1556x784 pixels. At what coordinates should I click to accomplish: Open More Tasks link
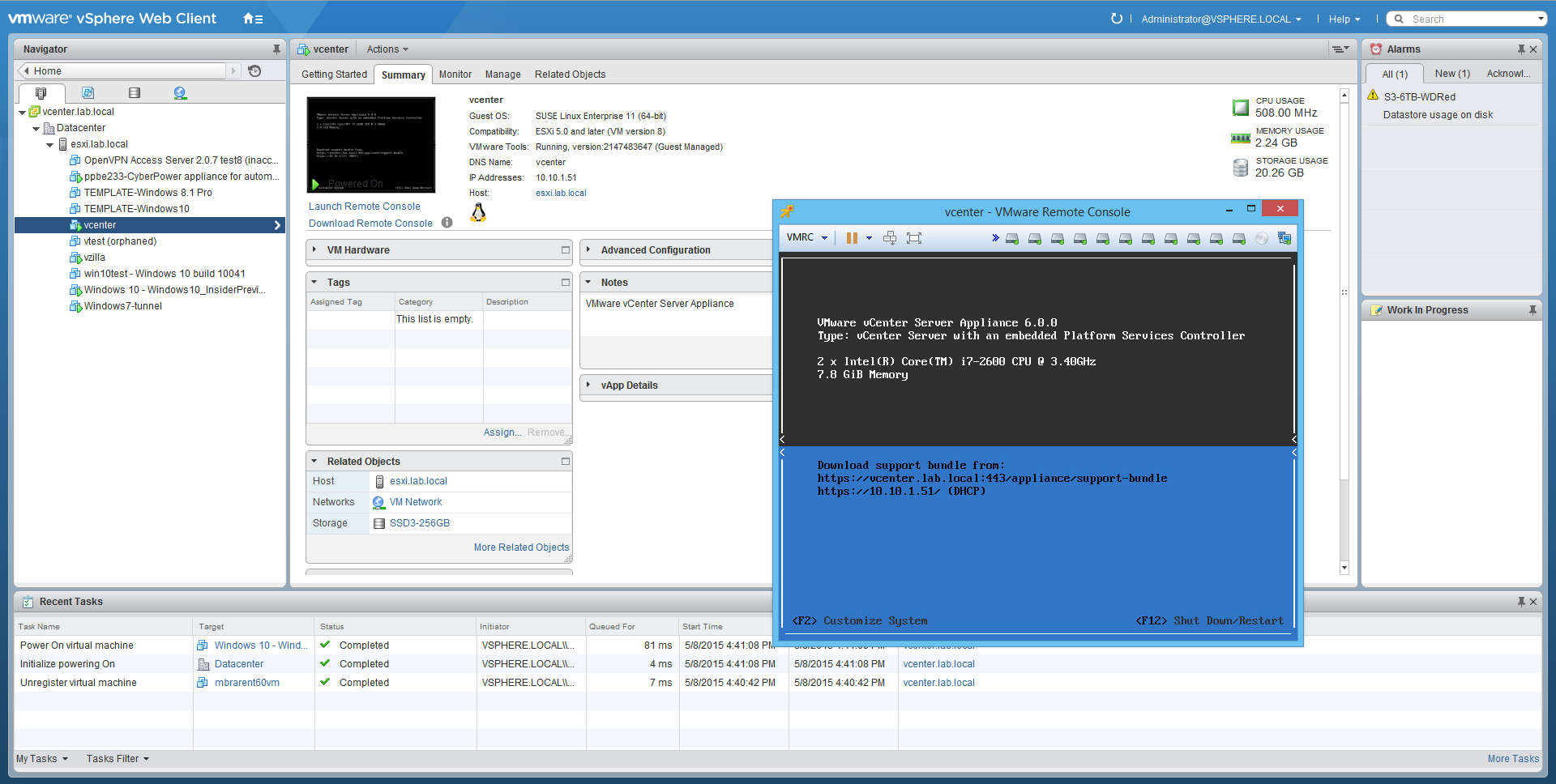click(1513, 759)
